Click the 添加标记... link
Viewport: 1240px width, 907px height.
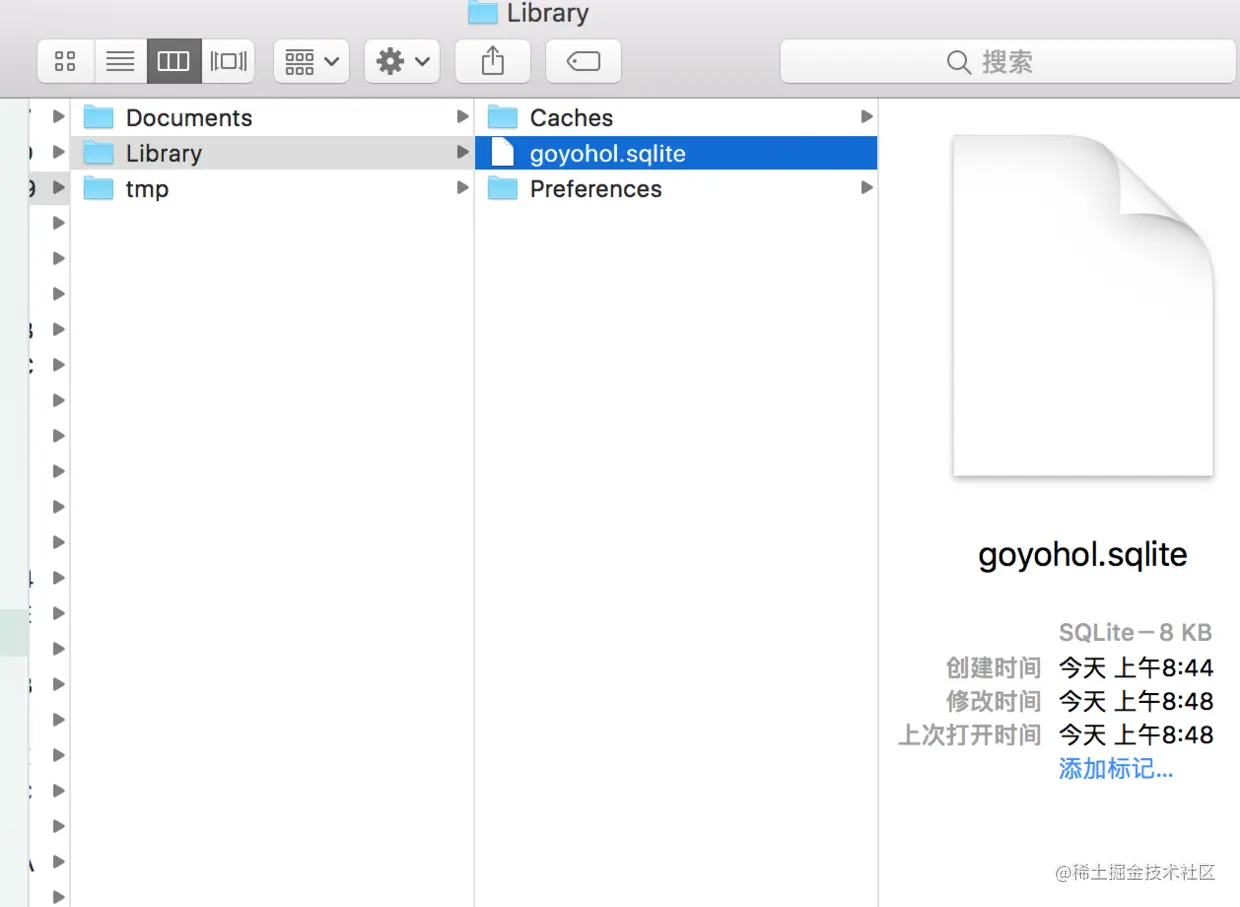pyautogui.click(x=1116, y=769)
